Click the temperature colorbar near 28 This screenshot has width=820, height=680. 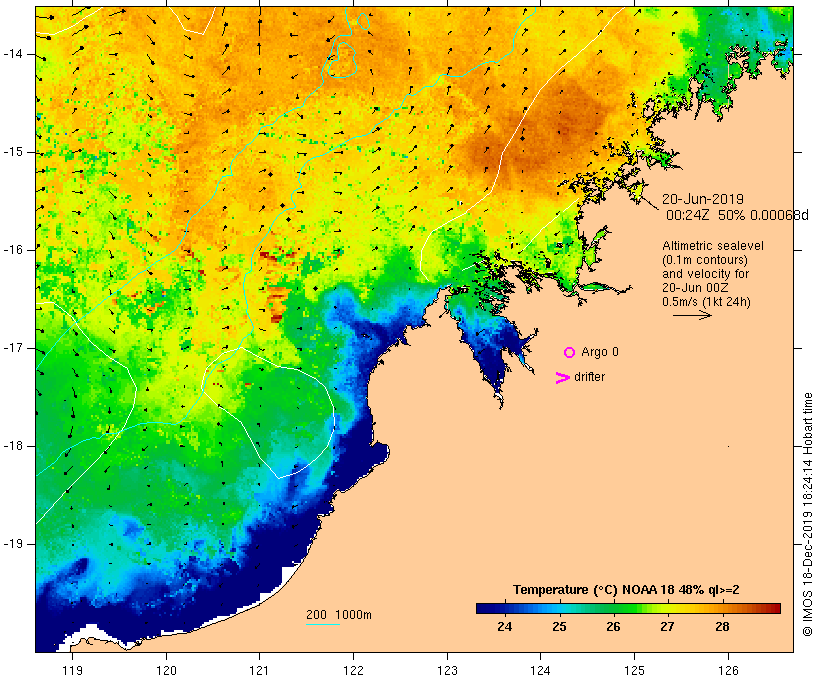click(x=722, y=608)
